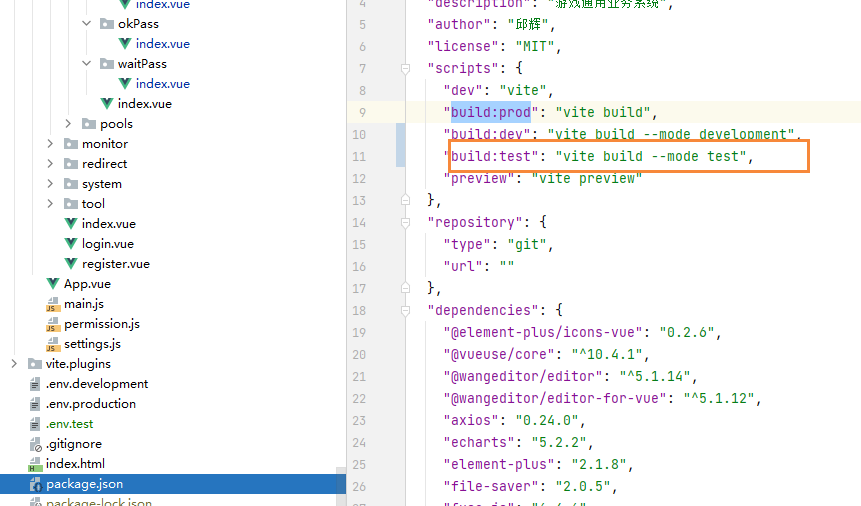Screen dimensions: 861x506
Task: Click the vite.plugins folder icon
Action: [x=35, y=364]
